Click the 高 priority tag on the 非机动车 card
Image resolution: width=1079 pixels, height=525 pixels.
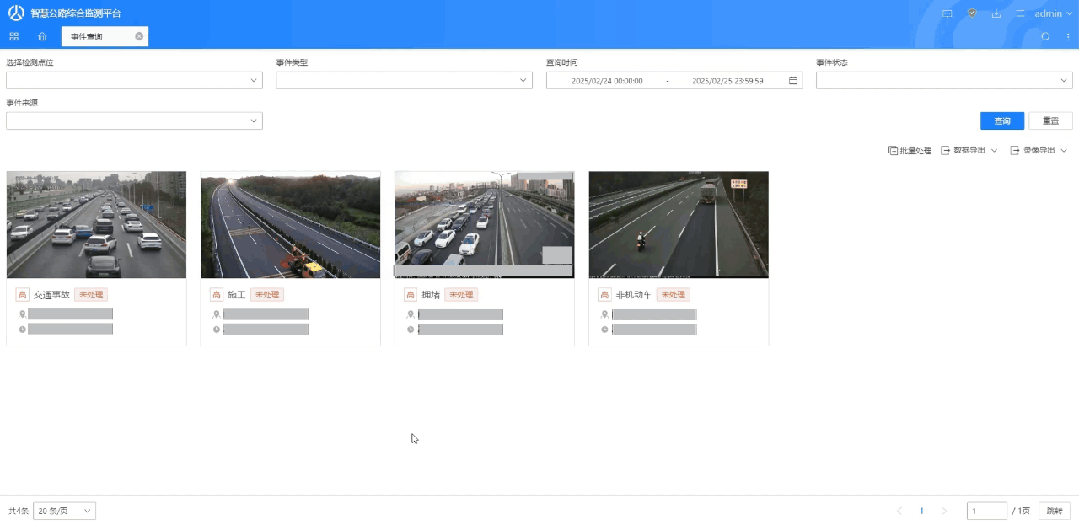tap(604, 294)
